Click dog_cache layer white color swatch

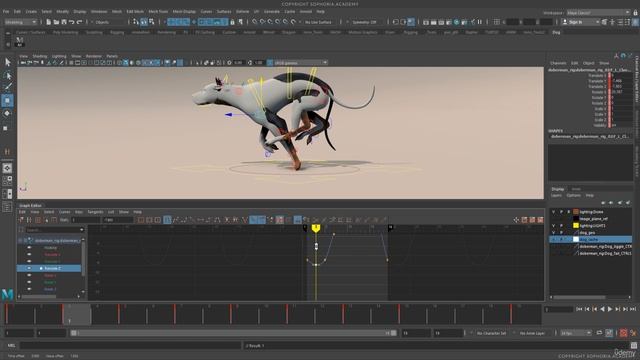(x=576, y=239)
